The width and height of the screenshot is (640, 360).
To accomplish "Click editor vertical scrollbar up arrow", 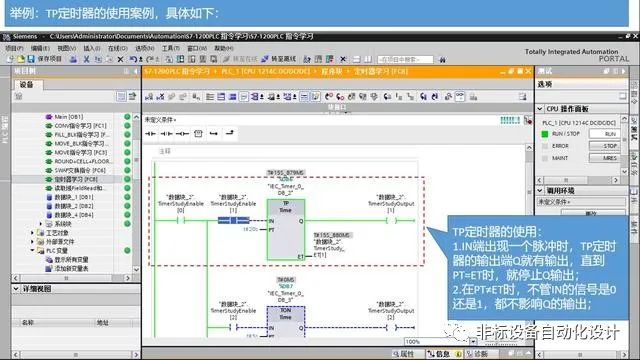I will point(529,147).
